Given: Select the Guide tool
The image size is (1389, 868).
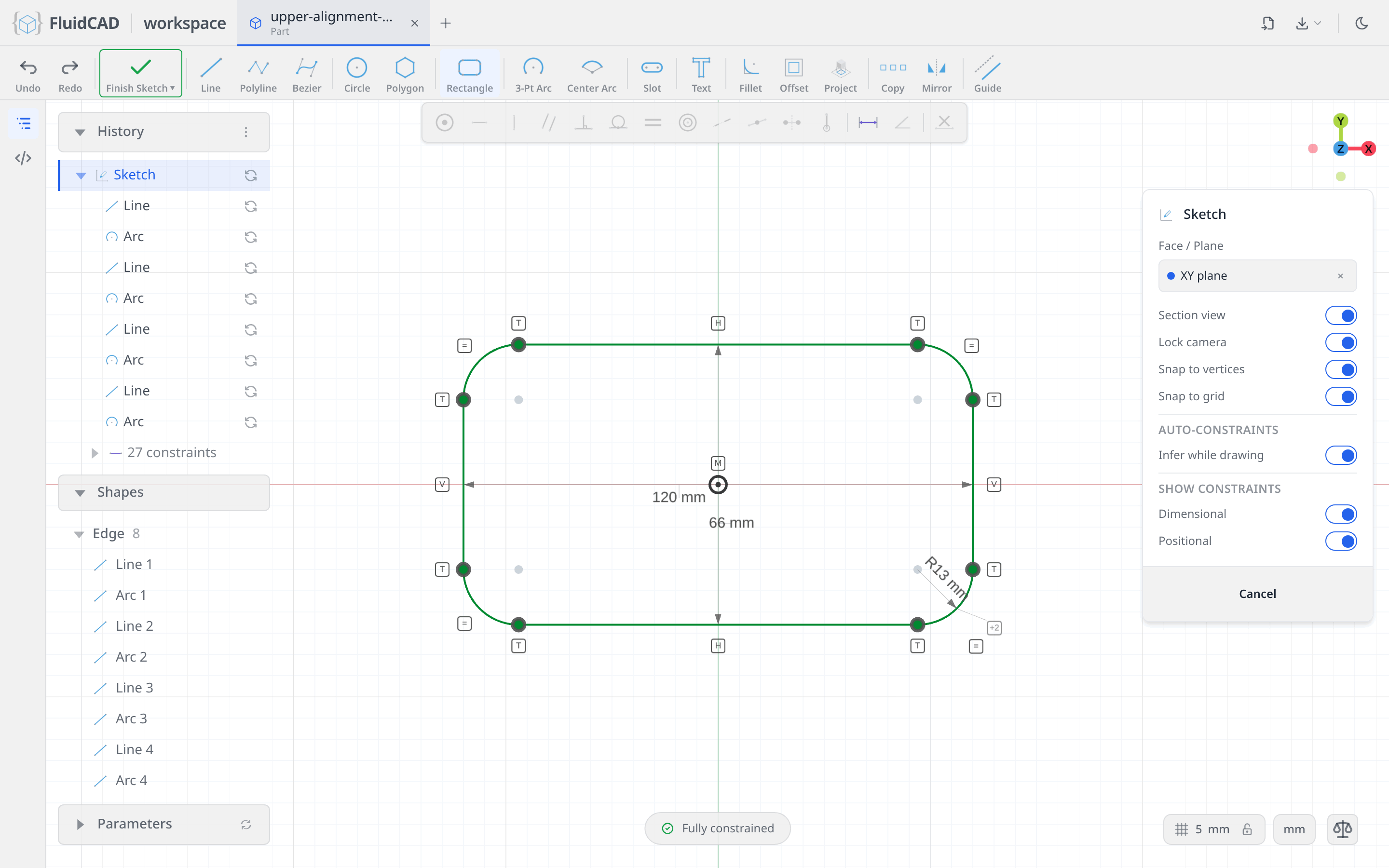Looking at the screenshot, I should [x=987, y=74].
